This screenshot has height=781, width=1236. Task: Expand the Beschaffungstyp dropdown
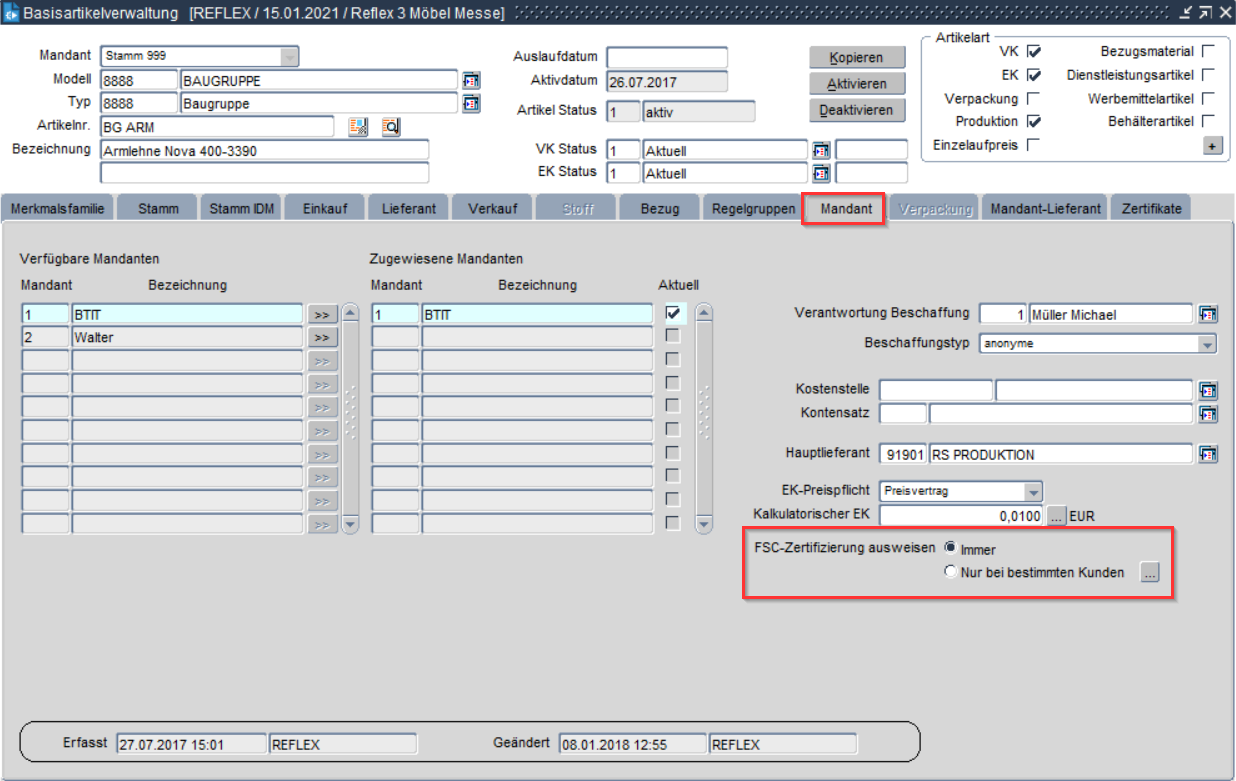tap(1207, 344)
